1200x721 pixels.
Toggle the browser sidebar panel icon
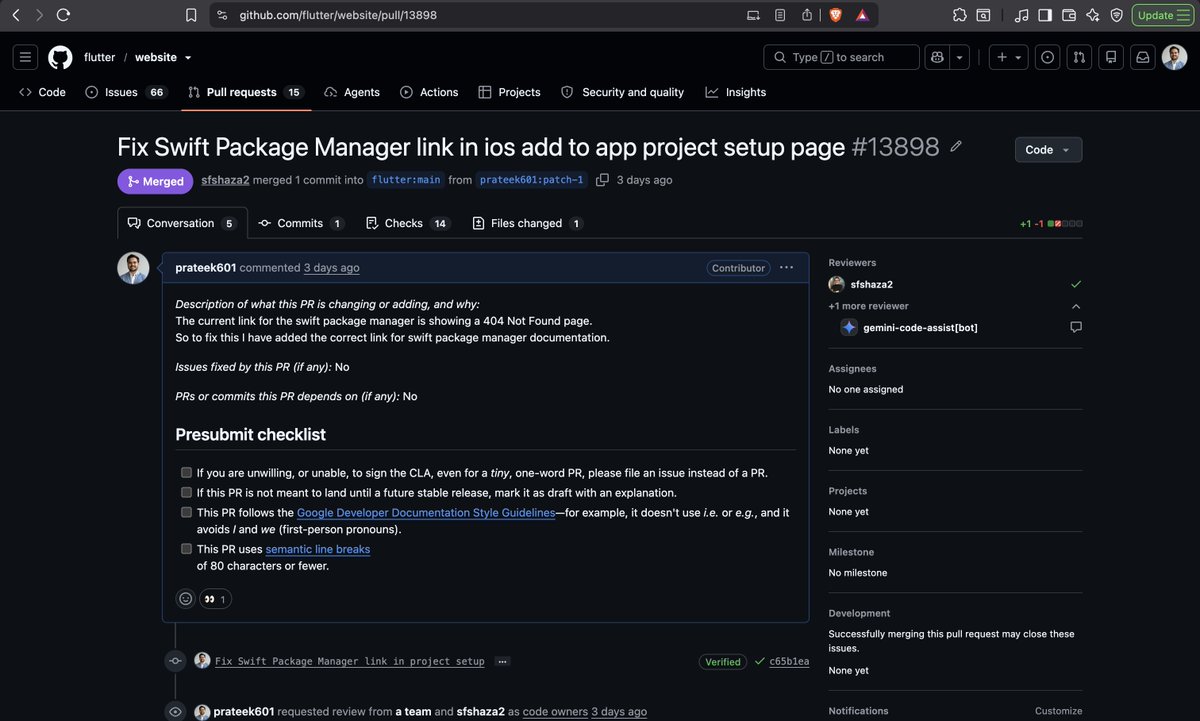pos(1045,15)
